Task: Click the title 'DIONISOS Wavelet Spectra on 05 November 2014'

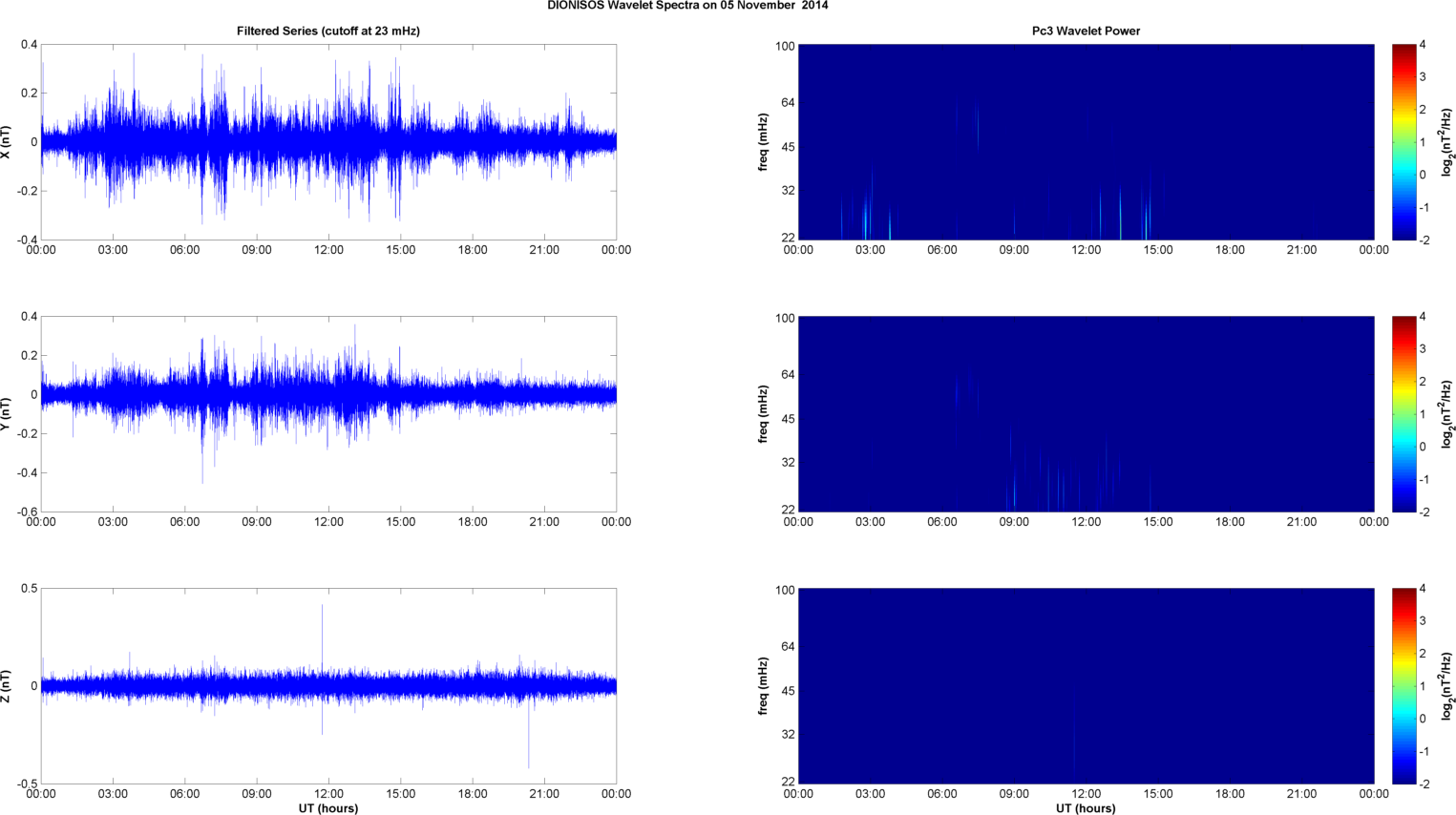Action: pos(687,6)
